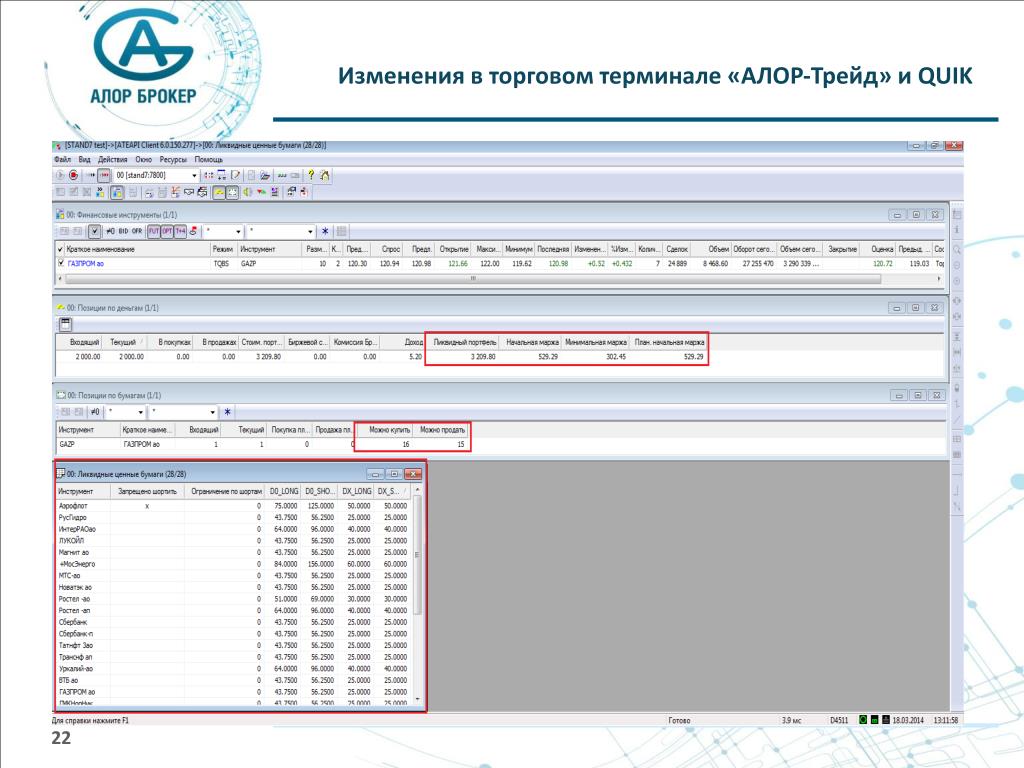Image resolution: width=1024 pixels, height=768 pixels.
Task: Click the highlighted red dots toolbar button
Action: pyautogui.click(x=104, y=175)
